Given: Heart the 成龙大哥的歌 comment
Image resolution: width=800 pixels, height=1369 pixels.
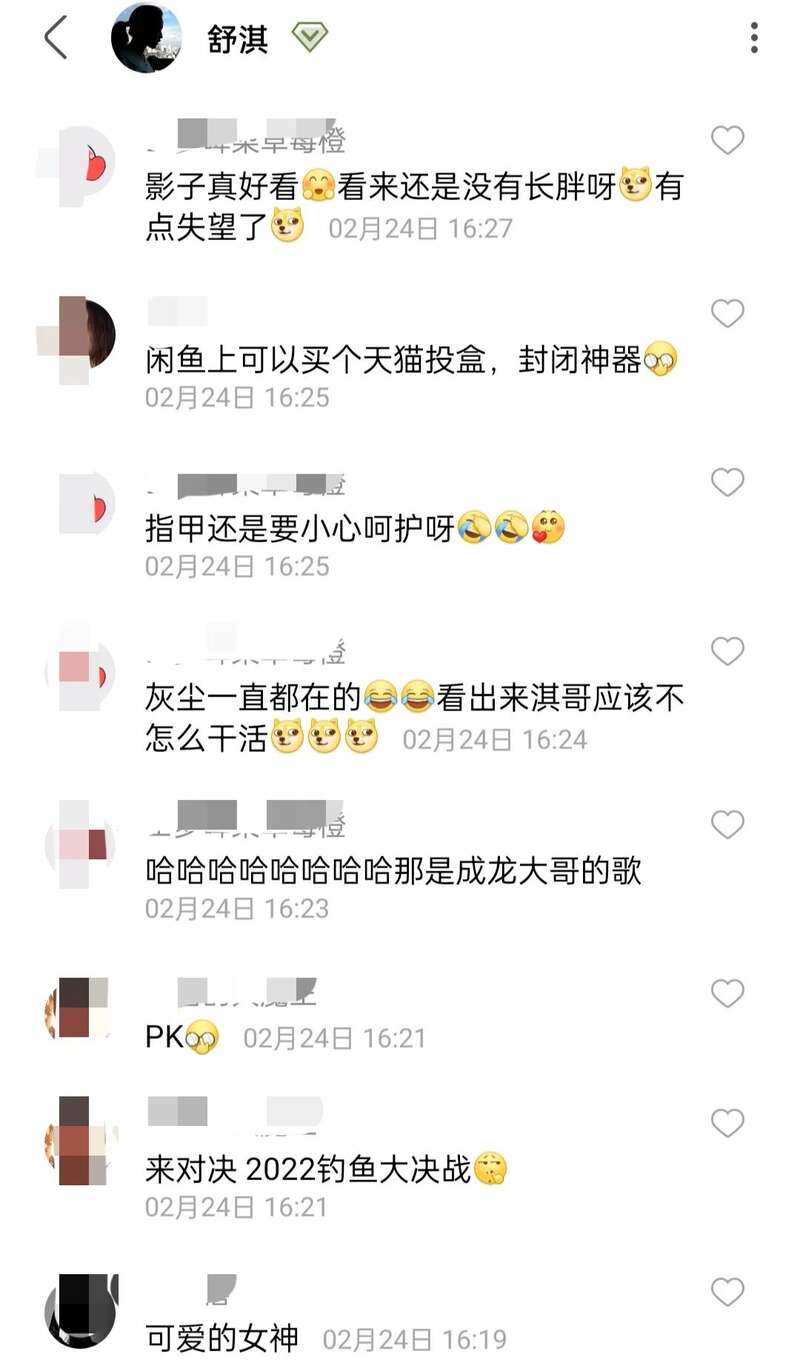Looking at the screenshot, I should click(x=727, y=825).
